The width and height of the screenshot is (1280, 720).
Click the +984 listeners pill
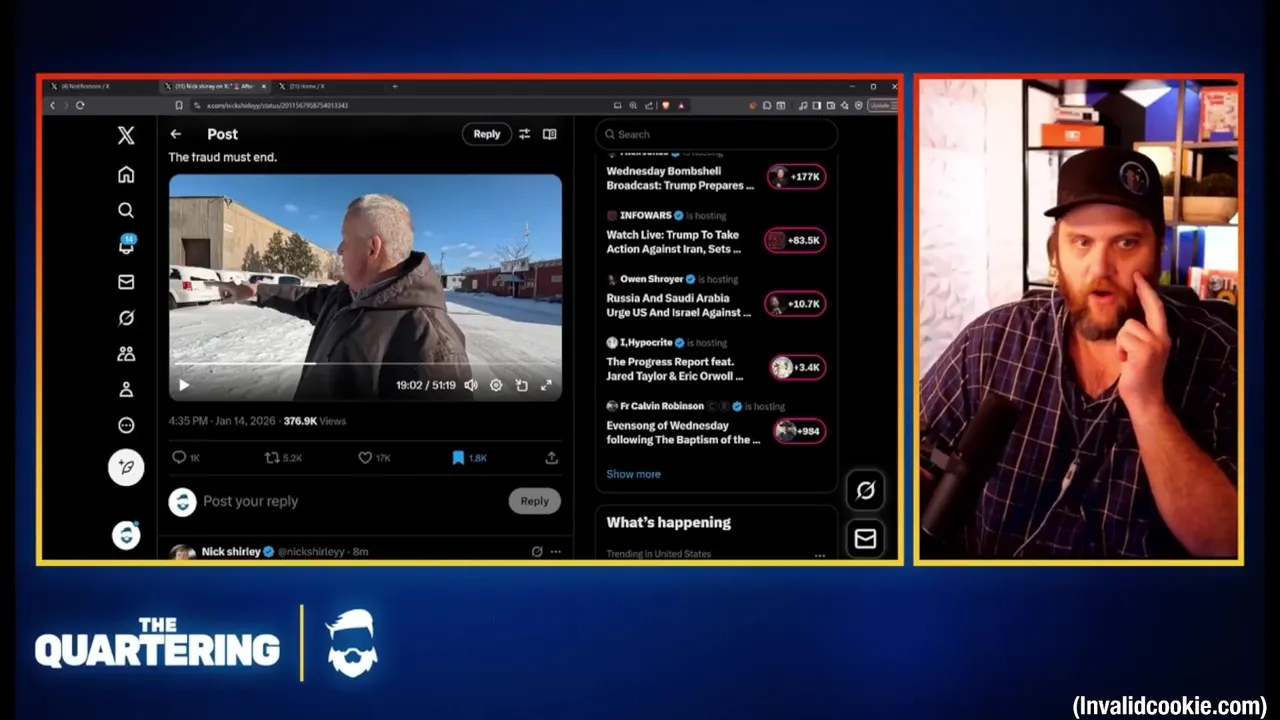click(x=800, y=431)
